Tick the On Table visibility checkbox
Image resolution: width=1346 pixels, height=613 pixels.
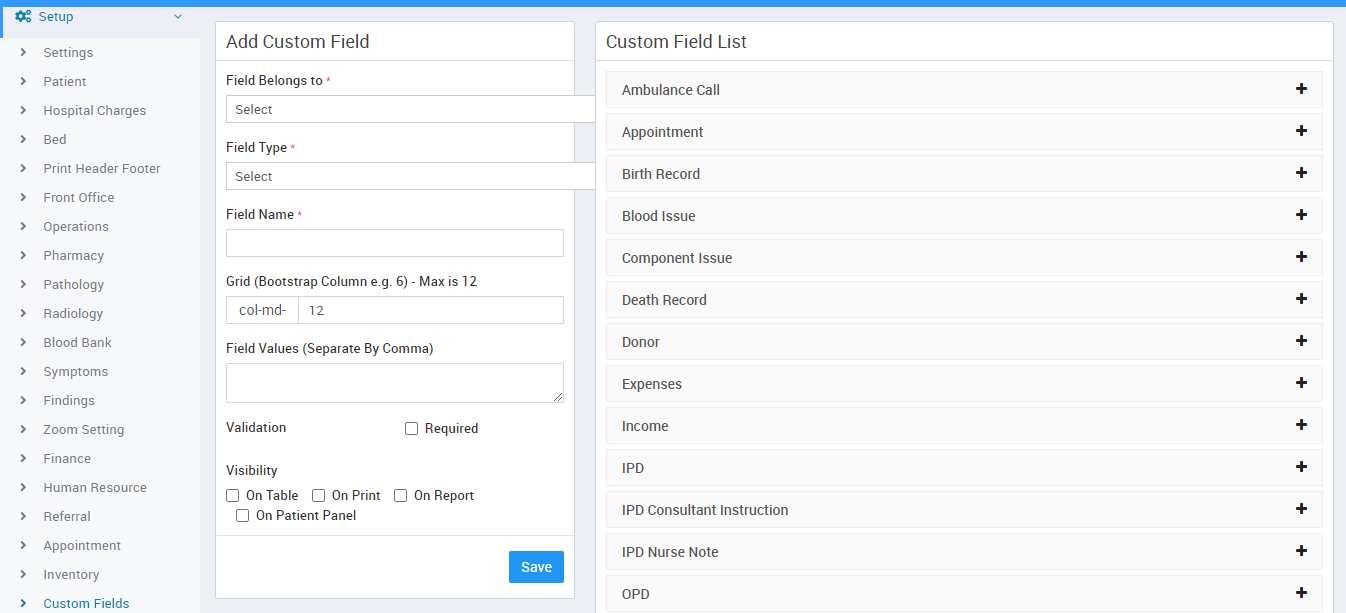[233, 496]
